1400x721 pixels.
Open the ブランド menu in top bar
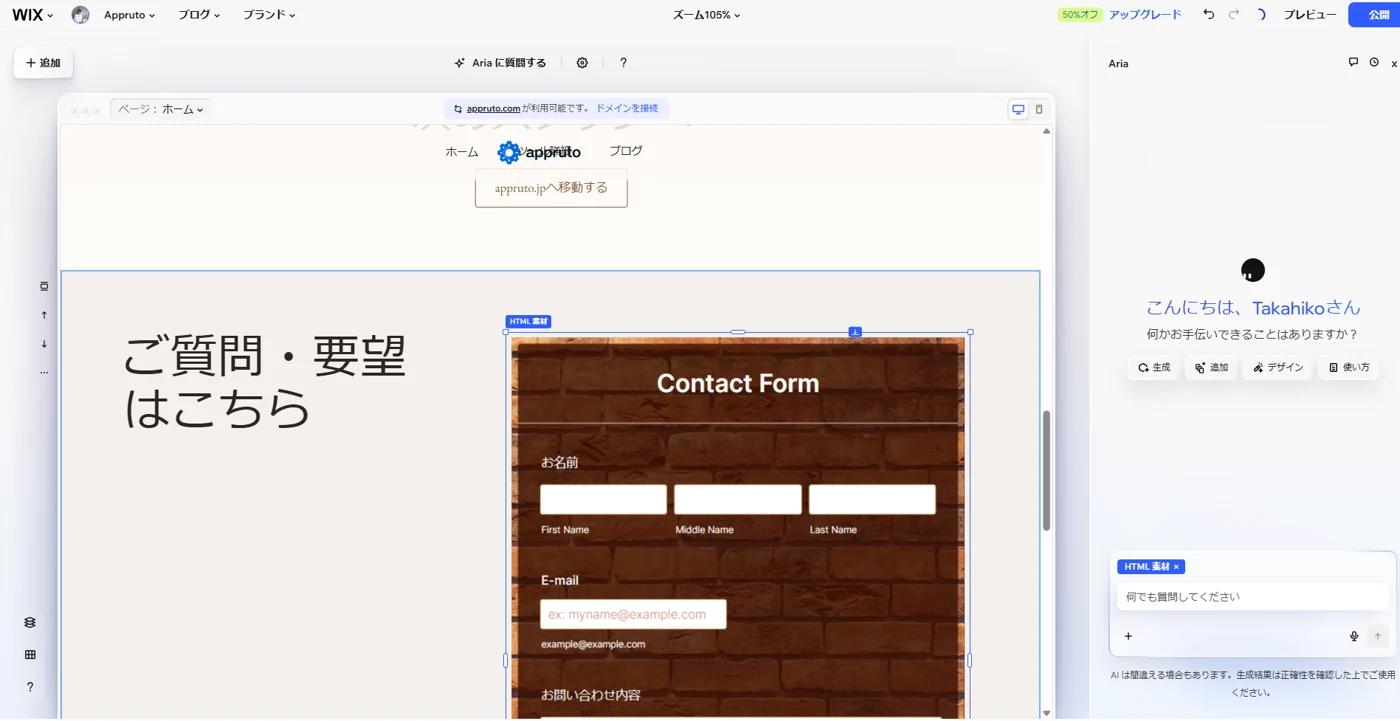coord(269,15)
